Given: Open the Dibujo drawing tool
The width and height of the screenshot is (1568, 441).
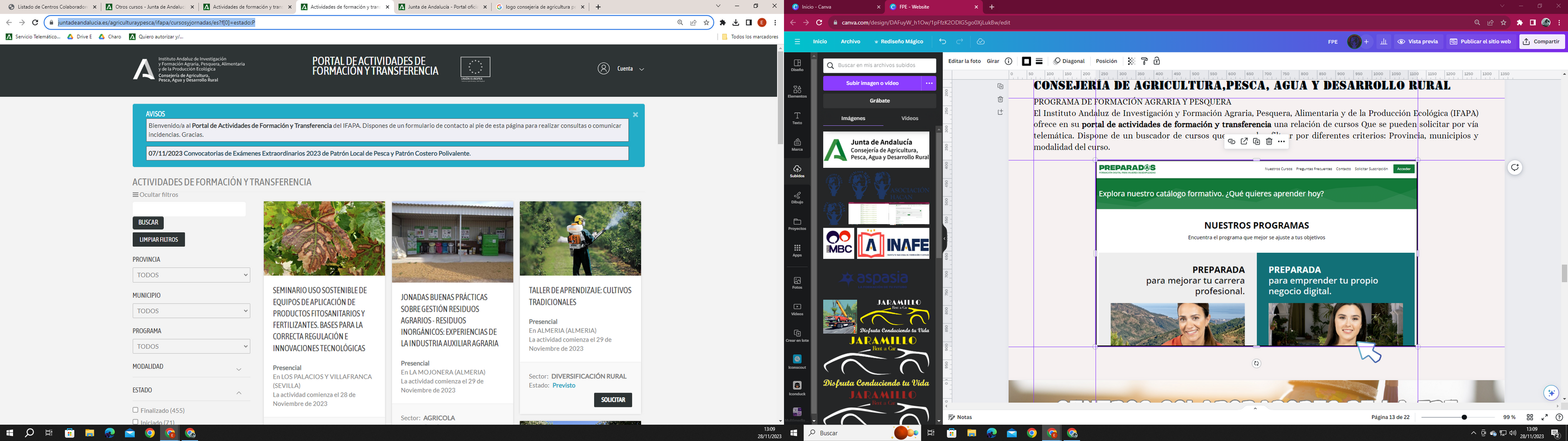Looking at the screenshot, I should point(797,198).
